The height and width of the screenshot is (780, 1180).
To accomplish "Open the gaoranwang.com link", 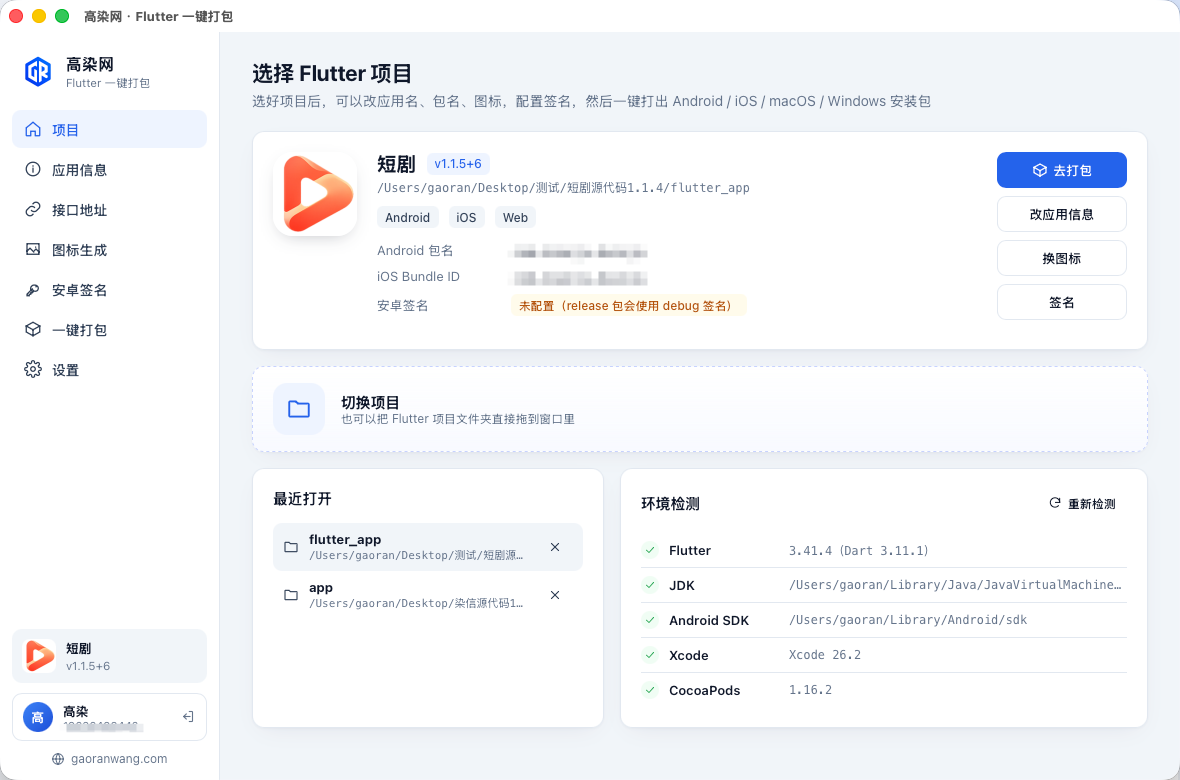I will pos(119,759).
